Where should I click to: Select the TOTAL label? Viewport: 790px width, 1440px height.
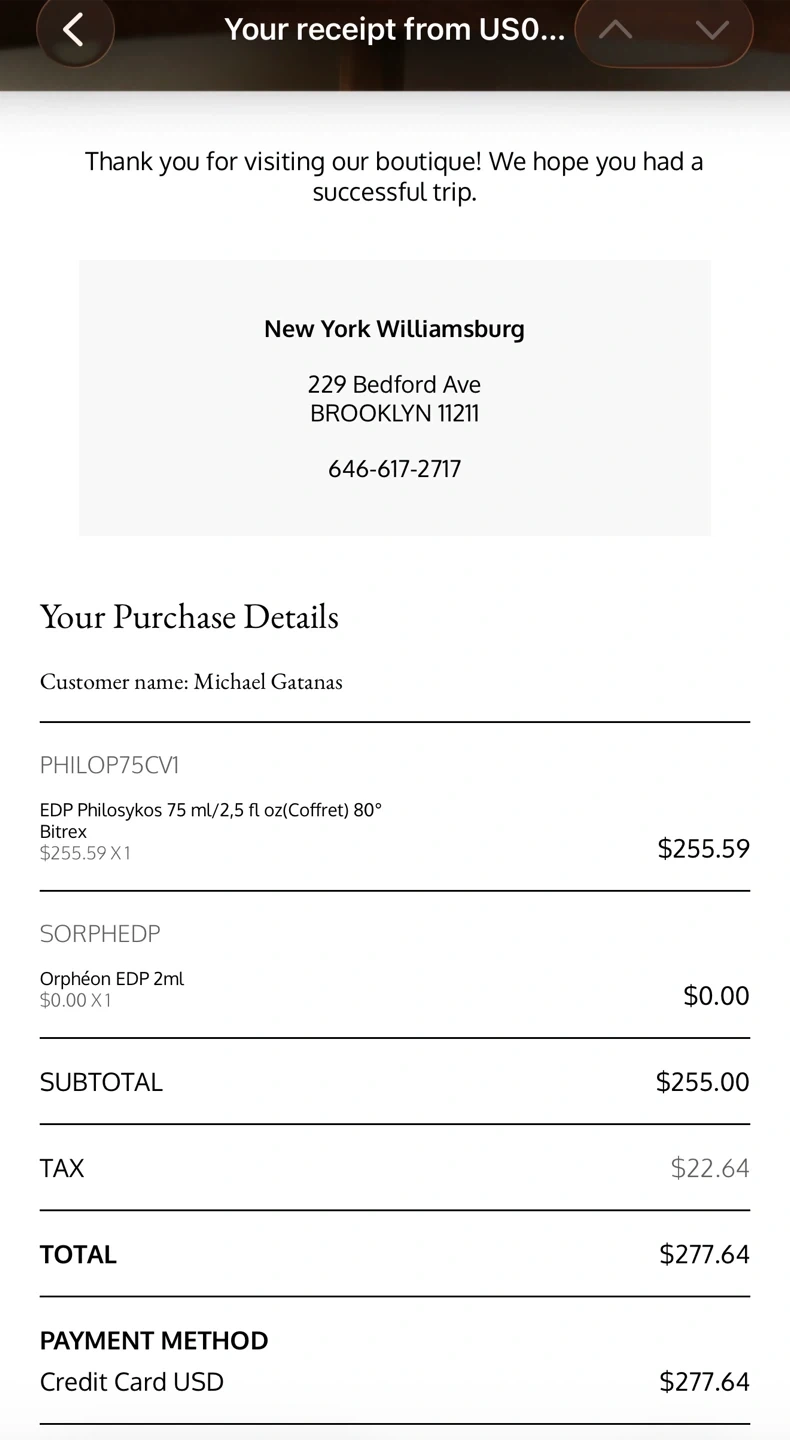pyautogui.click(x=78, y=1254)
